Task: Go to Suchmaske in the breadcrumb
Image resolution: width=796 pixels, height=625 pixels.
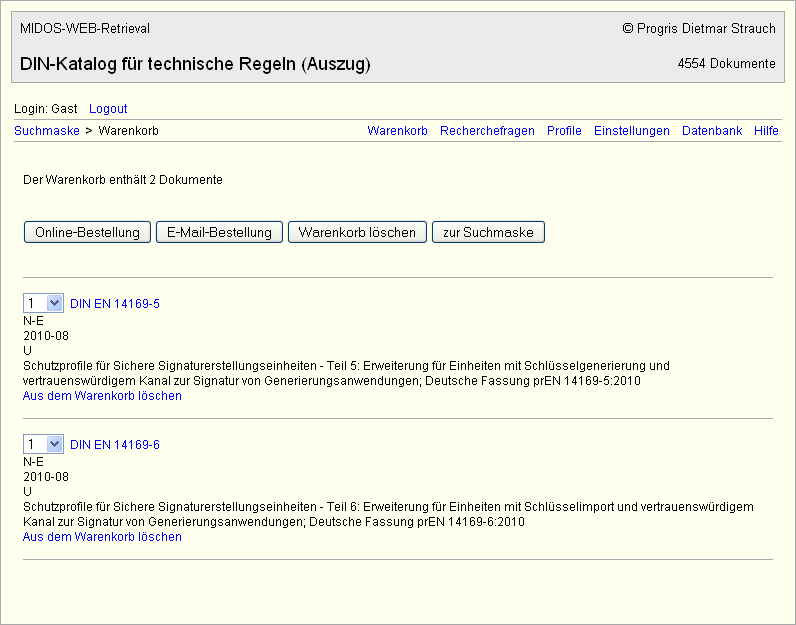Action: click(47, 131)
